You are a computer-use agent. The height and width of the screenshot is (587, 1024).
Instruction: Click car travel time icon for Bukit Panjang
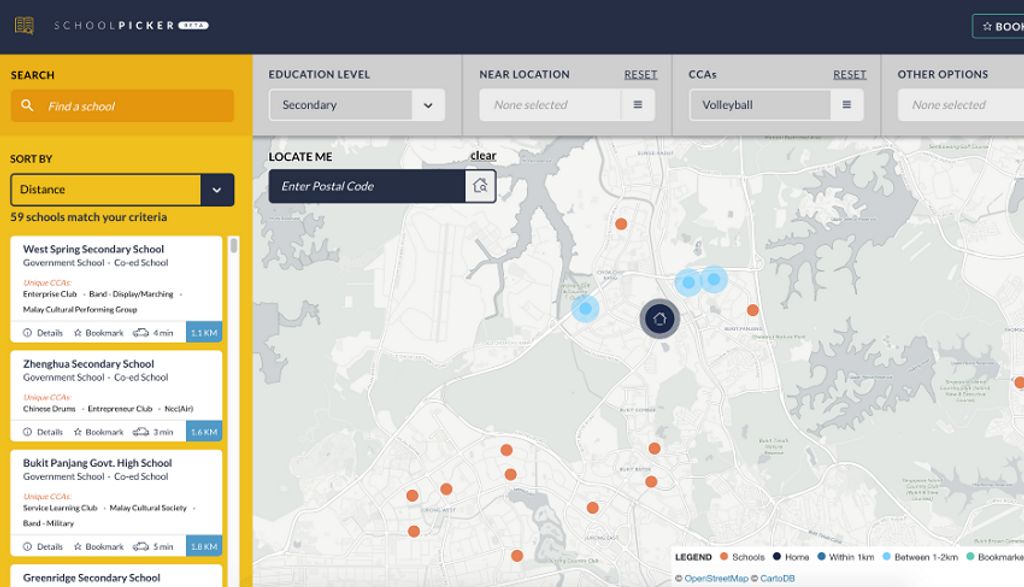coord(141,547)
